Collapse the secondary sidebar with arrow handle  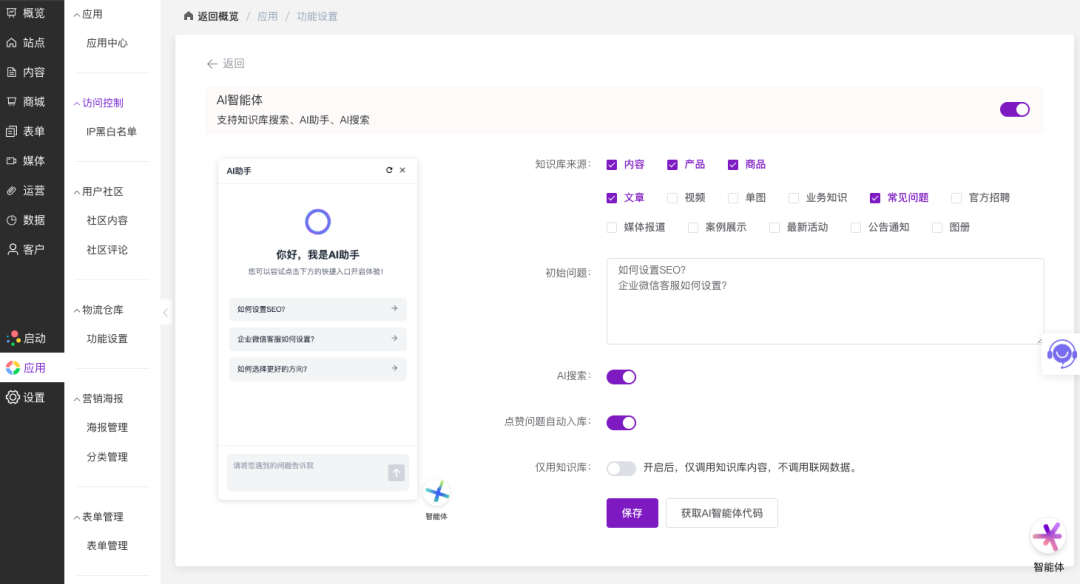[166, 312]
